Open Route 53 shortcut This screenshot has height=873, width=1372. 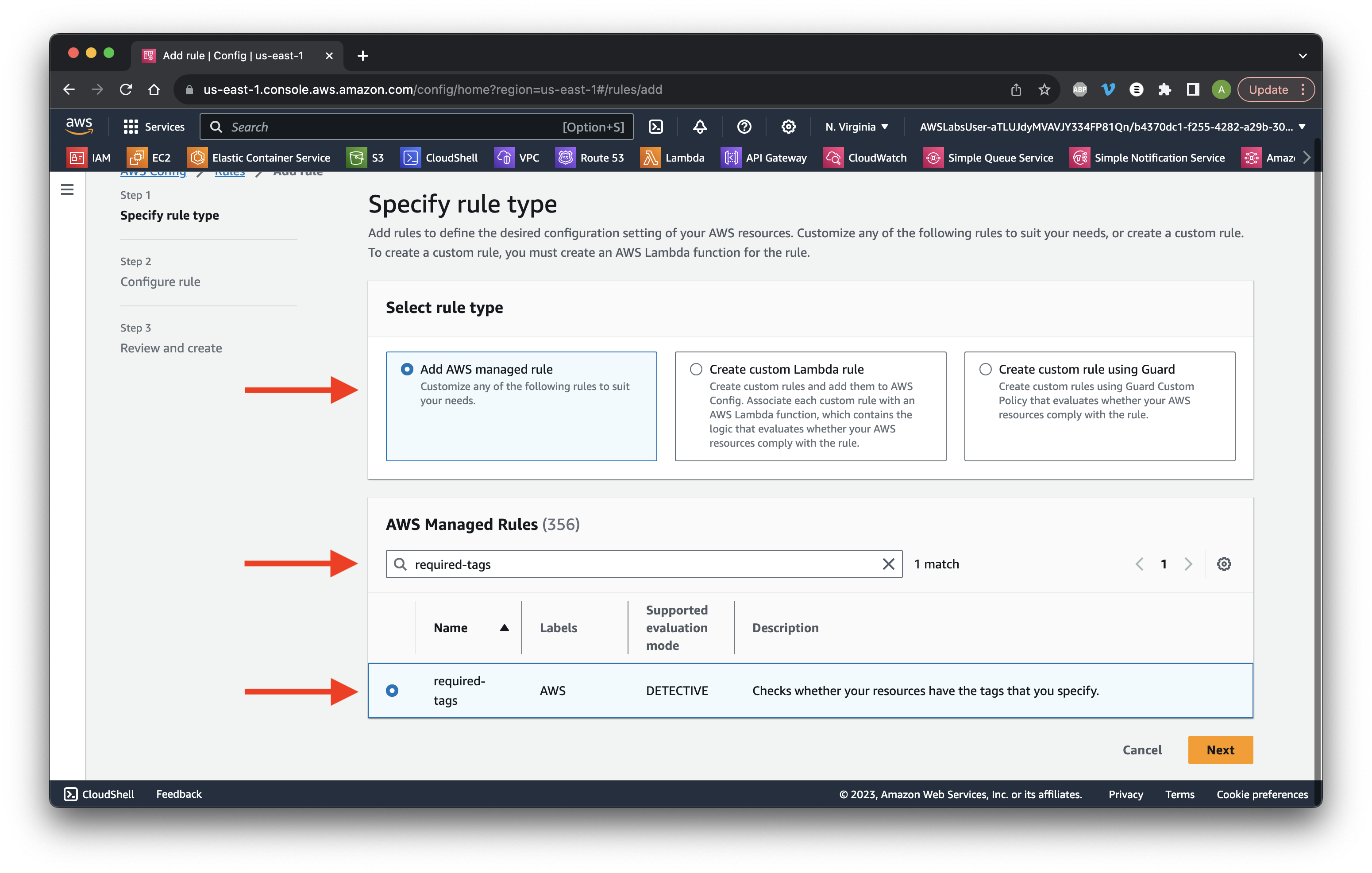point(590,157)
